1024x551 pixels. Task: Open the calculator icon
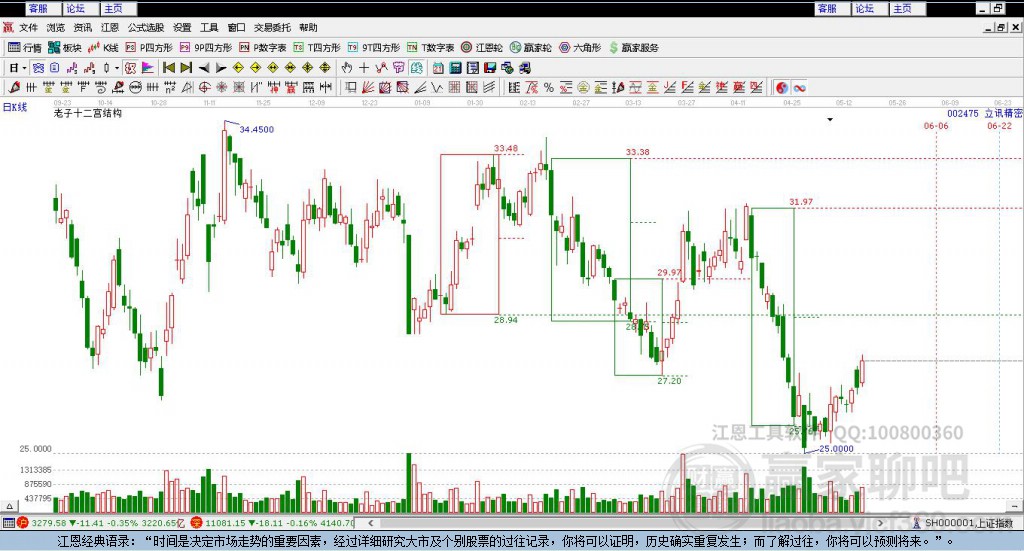pyautogui.click(x=456, y=68)
